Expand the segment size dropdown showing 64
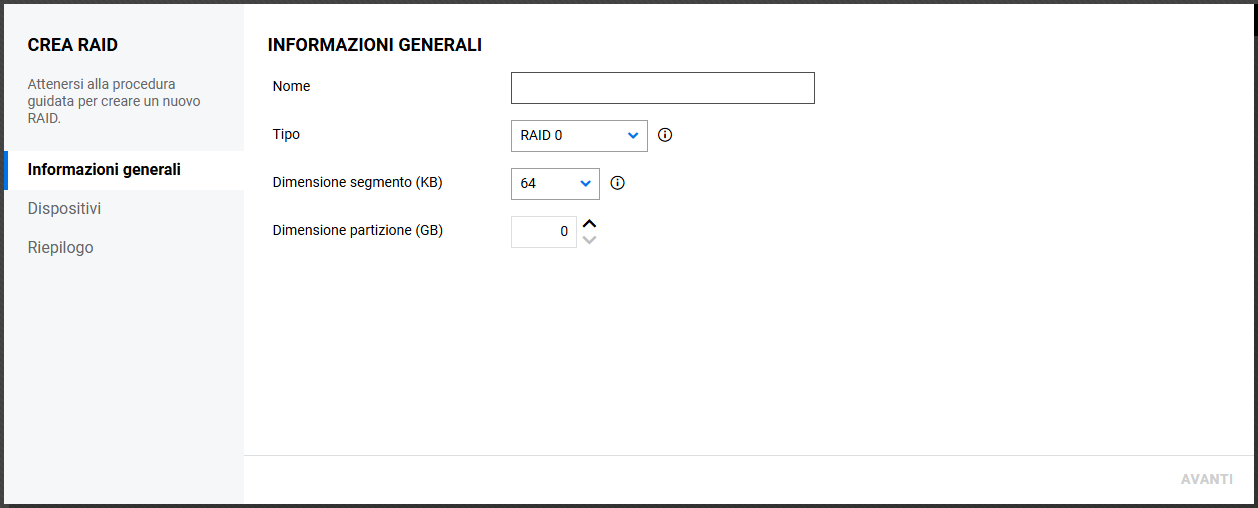1258x508 pixels. coord(554,183)
